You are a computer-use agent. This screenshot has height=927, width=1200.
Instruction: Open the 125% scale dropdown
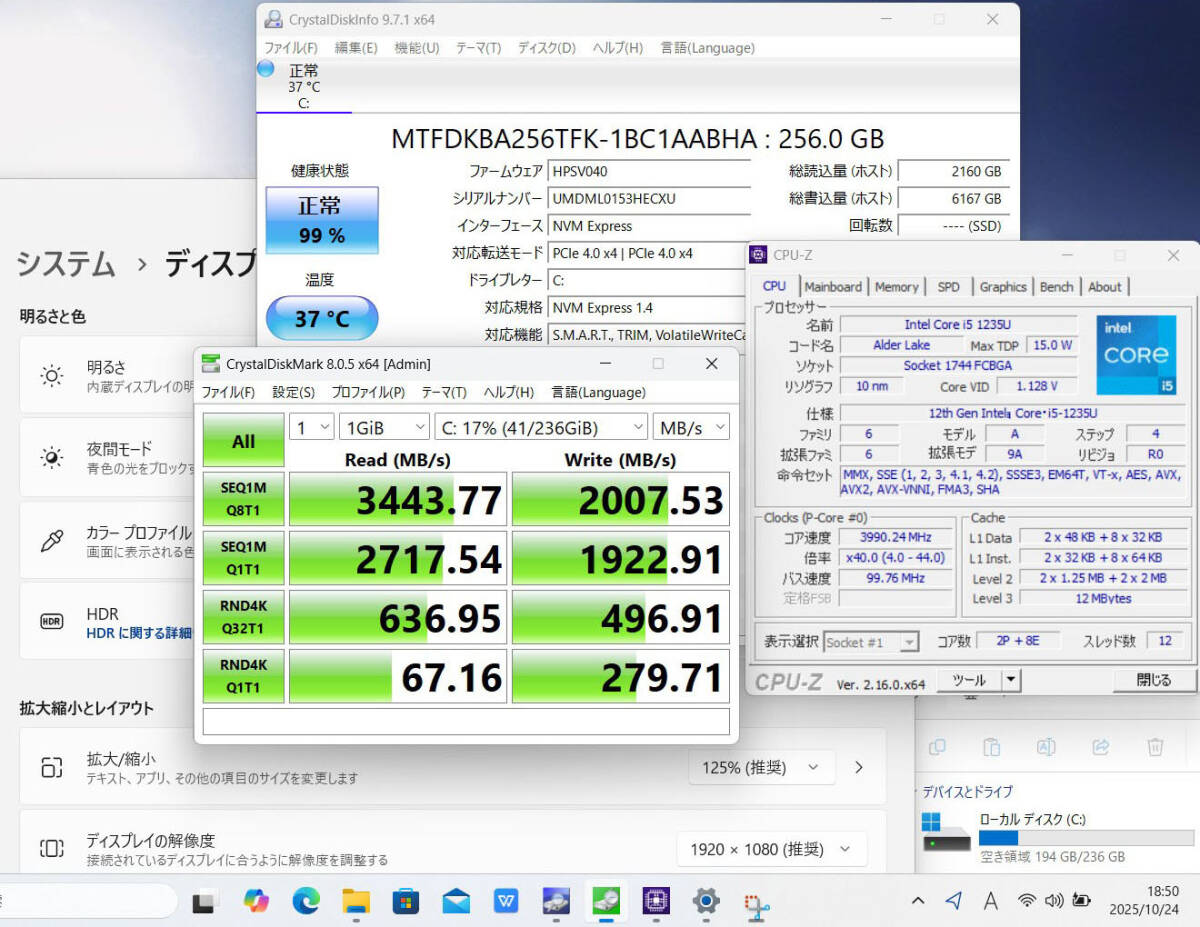point(760,768)
